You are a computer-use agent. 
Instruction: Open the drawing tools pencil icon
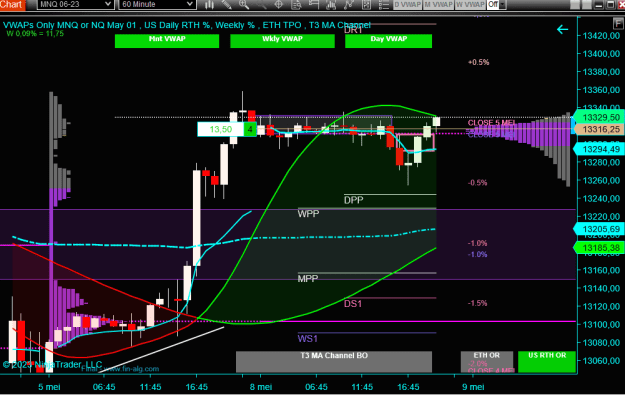coord(227,5)
